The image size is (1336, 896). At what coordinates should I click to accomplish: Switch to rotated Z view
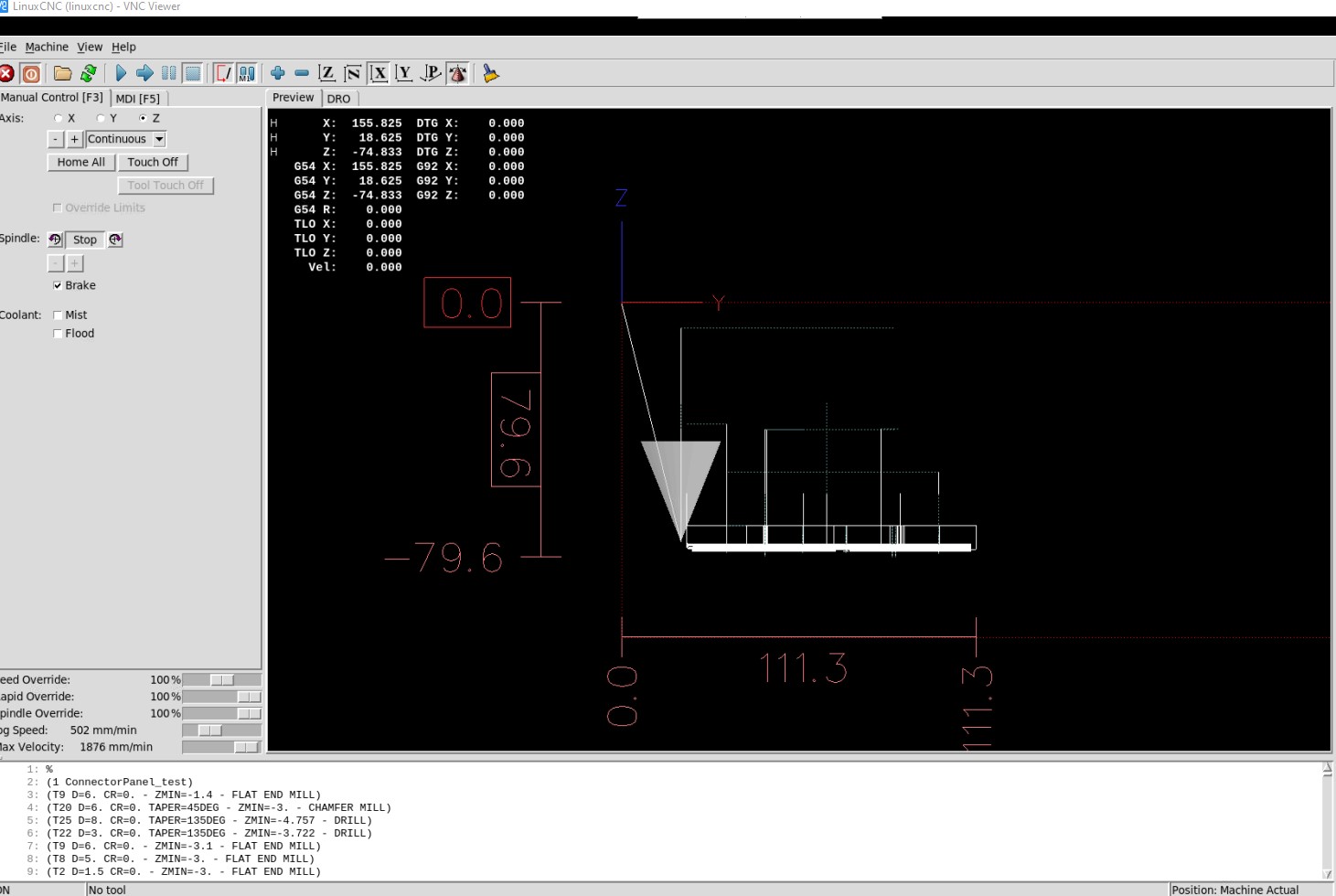353,73
